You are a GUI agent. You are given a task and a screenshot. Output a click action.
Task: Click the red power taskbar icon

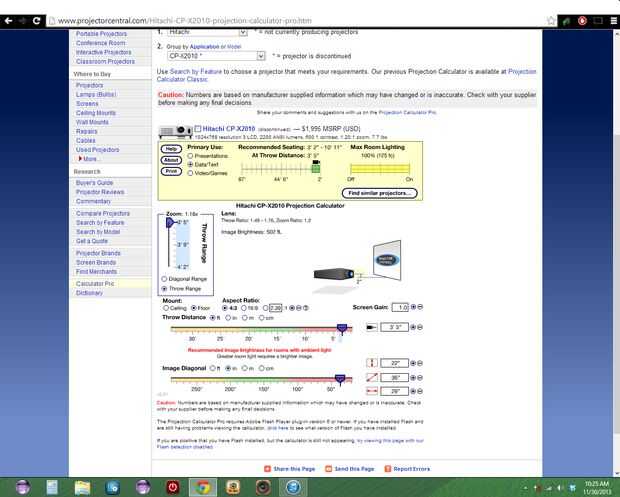[173, 487]
